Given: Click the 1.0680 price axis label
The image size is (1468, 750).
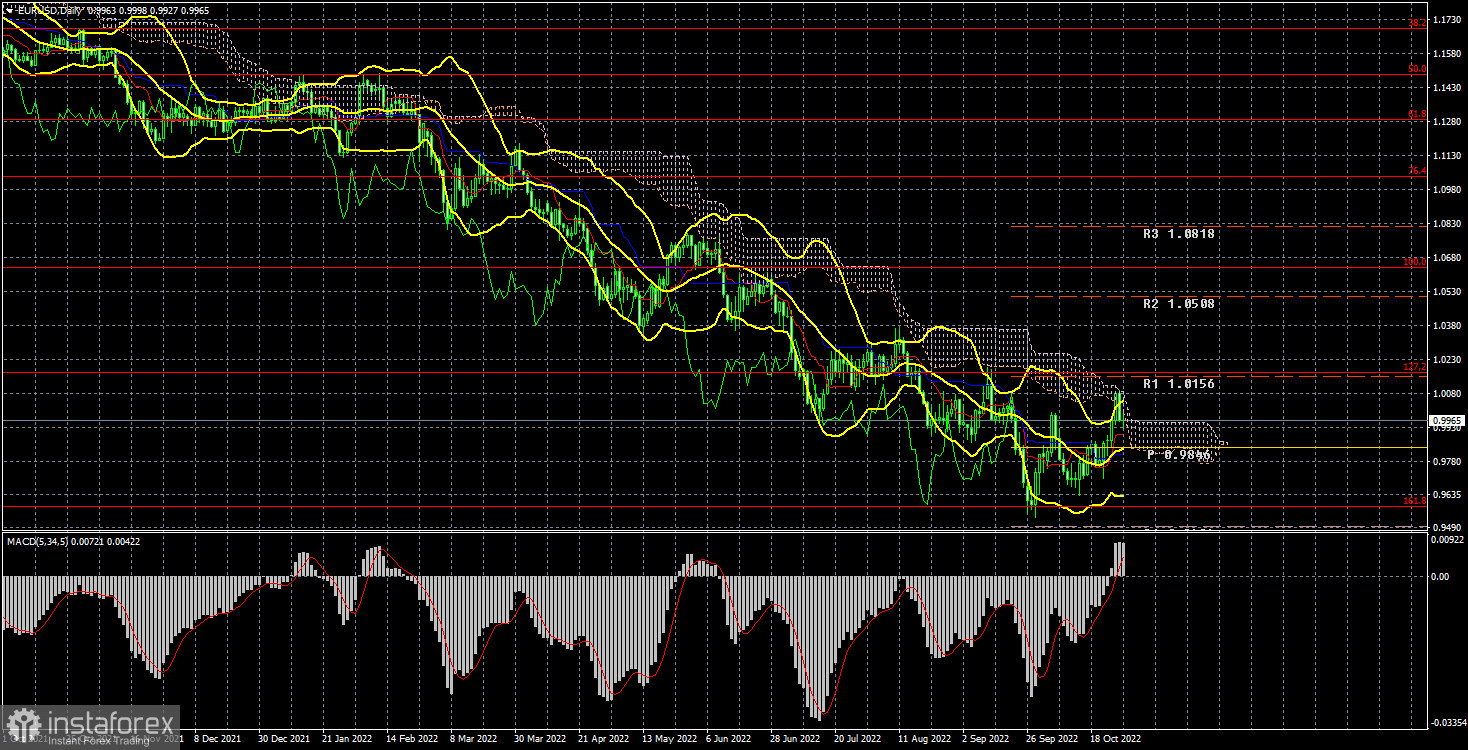Looking at the screenshot, I should [x=1447, y=258].
